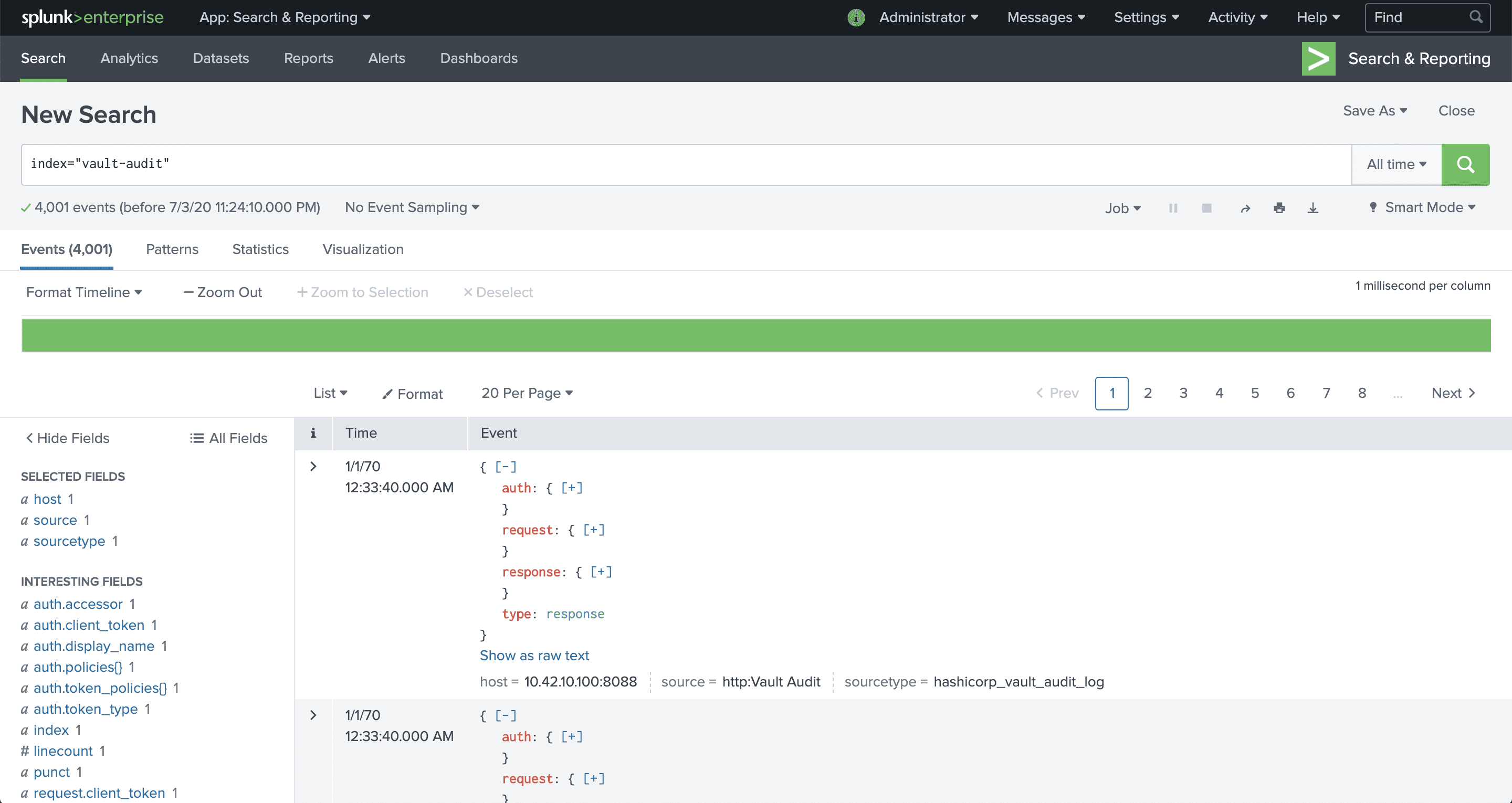The width and height of the screenshot is (1512, 803).
Task: Click the Next page button
Action: [1454, 393]
